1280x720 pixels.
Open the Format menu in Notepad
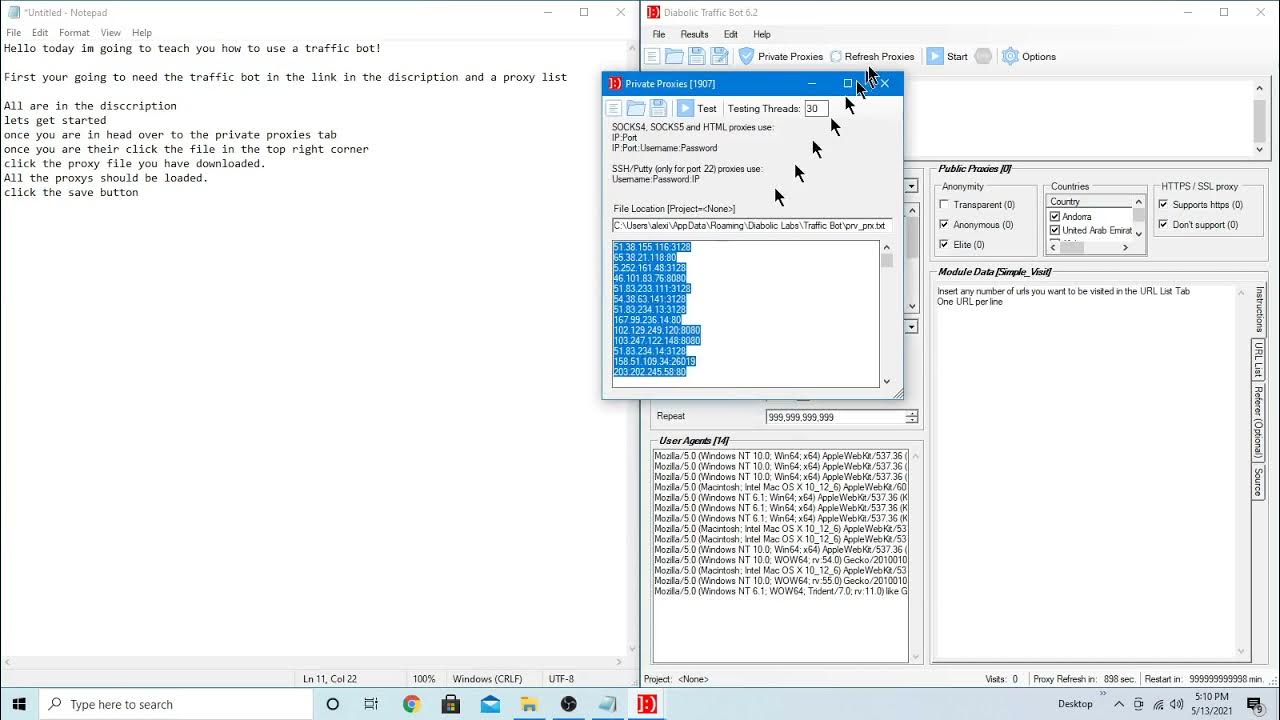coord(74,33)
